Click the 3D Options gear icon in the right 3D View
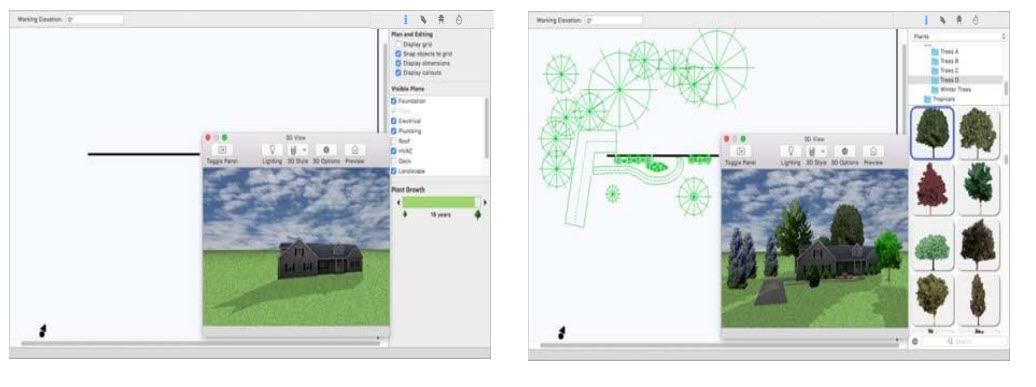The height and width of the screenshot is (387, 1036). pyautogui.click(x=844, y=151)
